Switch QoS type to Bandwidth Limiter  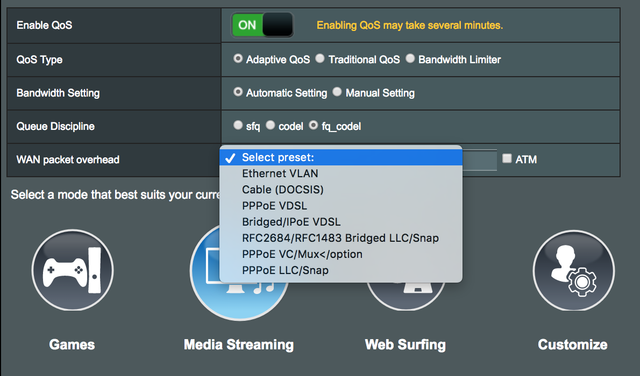410,59
